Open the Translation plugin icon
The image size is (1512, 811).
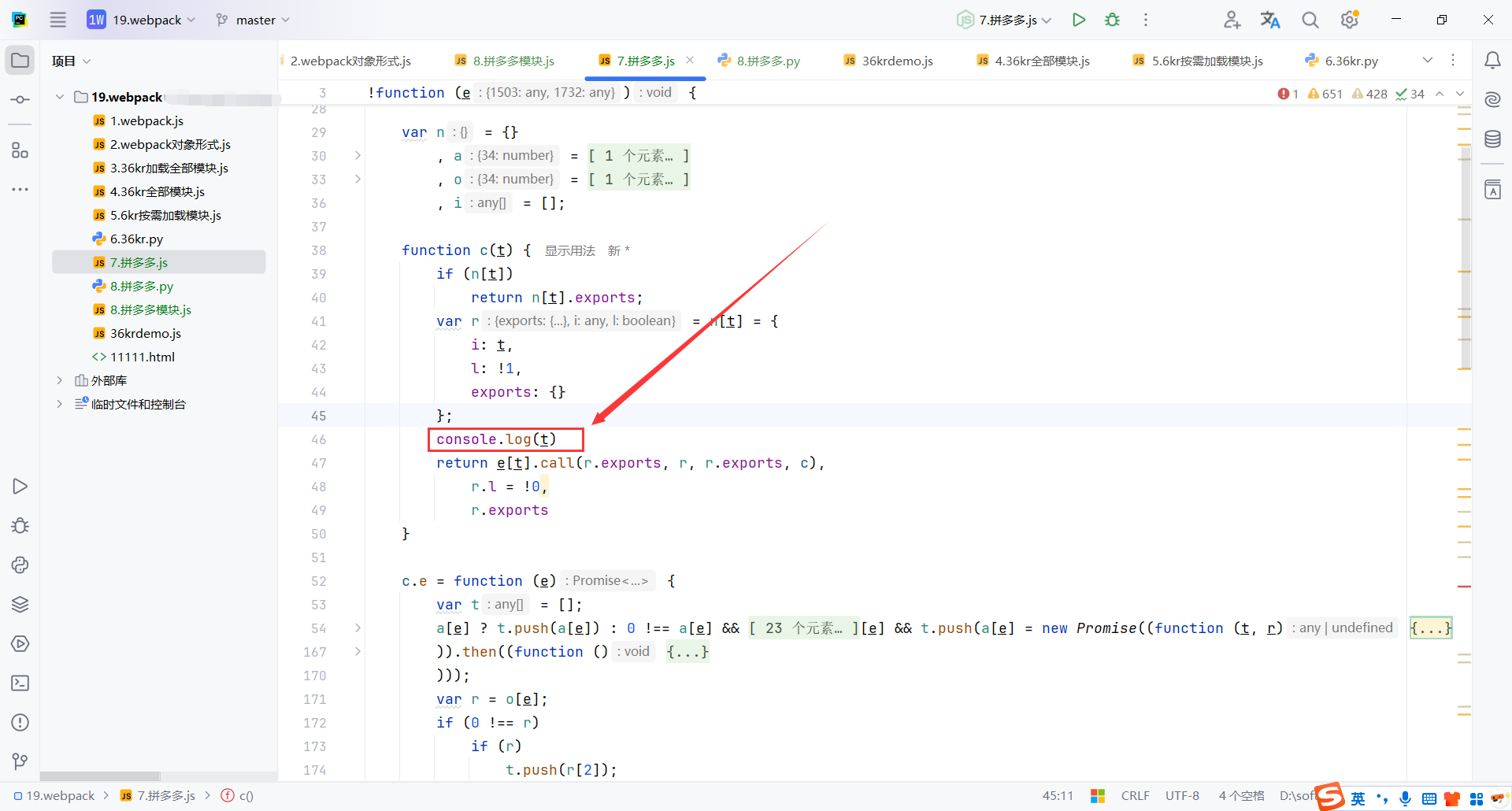1270,20
